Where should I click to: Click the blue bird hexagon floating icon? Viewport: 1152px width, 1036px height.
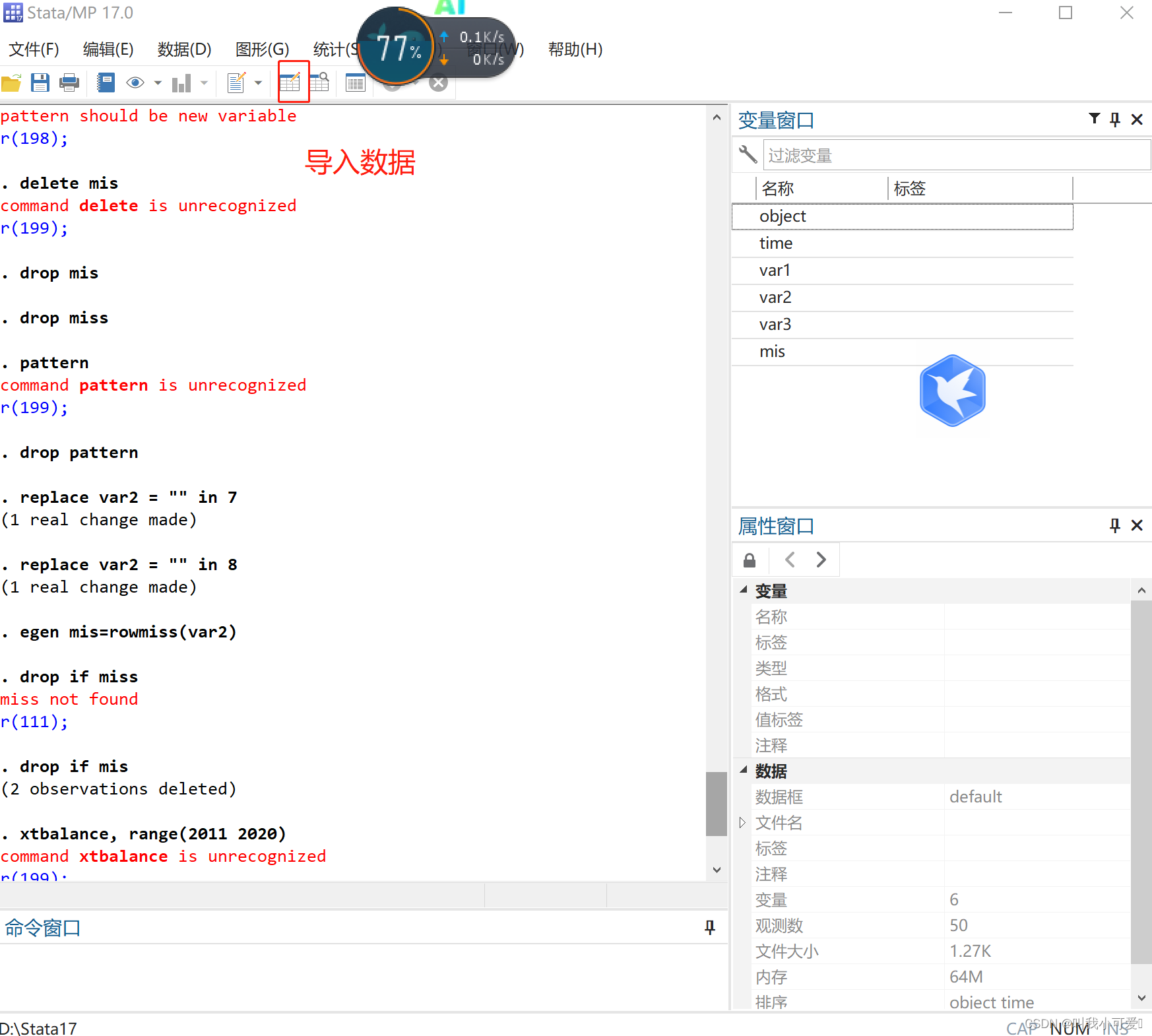952,391
